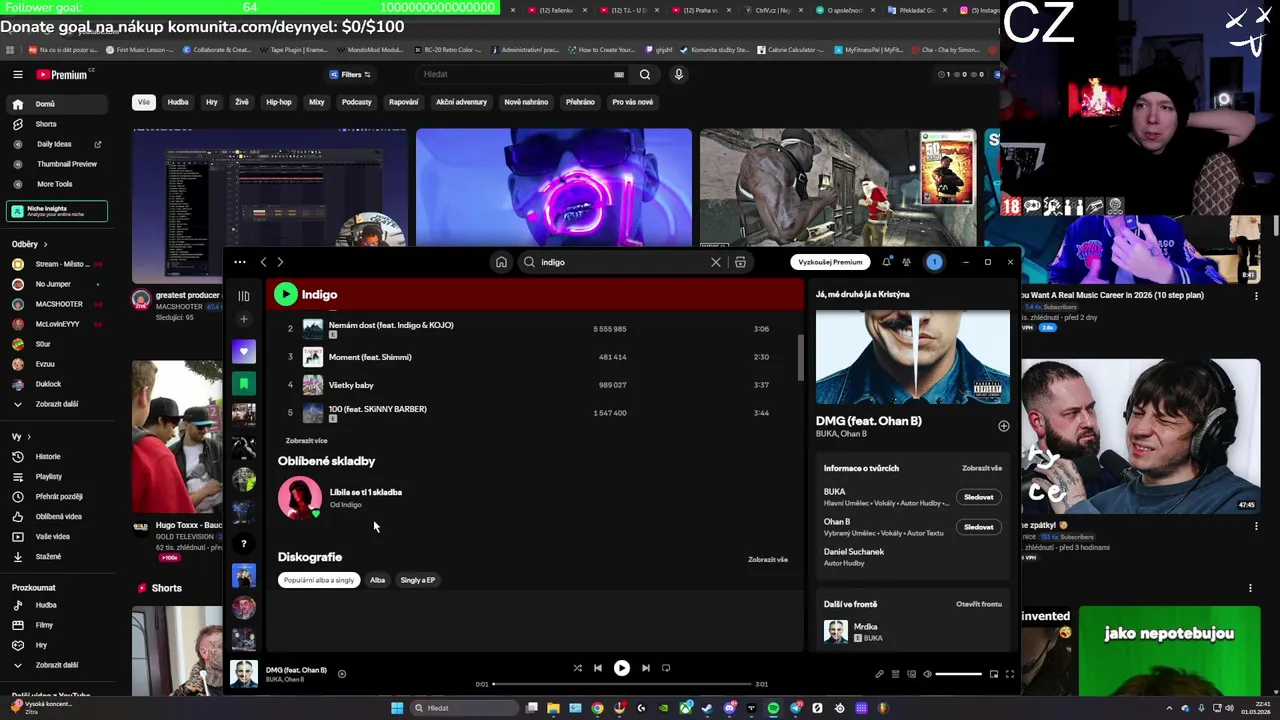Click the create playlist plus in library sidebar
Image resolution: width=1280 pixels, height=720 pixels.
point(243,319)
